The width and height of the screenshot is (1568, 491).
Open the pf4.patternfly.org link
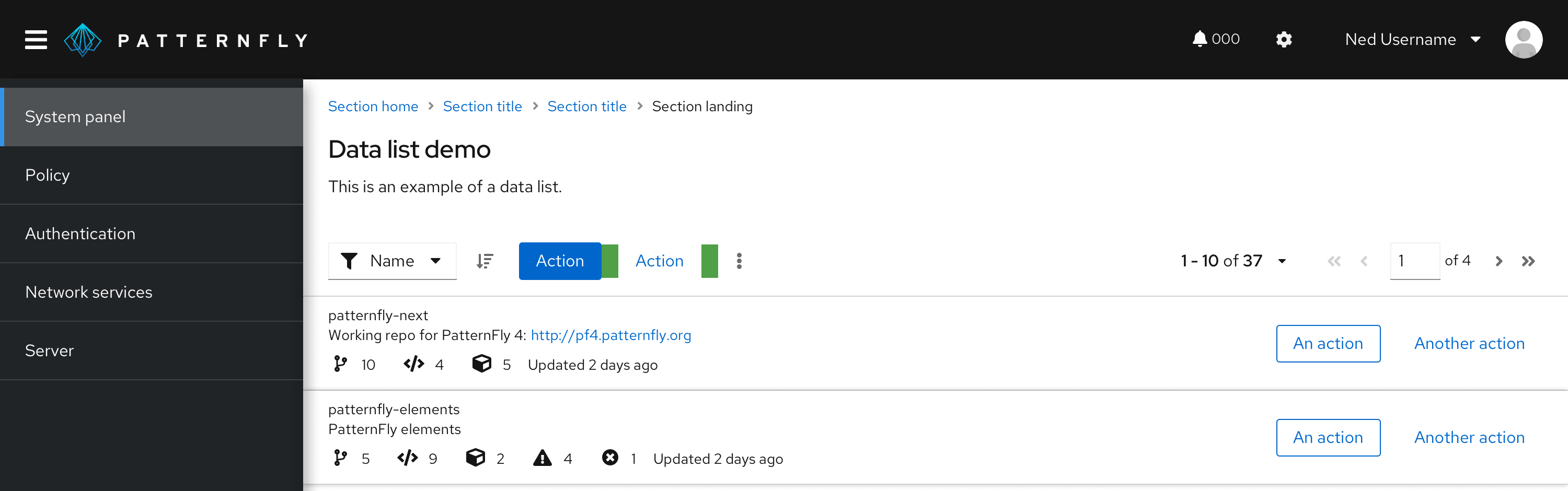[x=610, y=335]
